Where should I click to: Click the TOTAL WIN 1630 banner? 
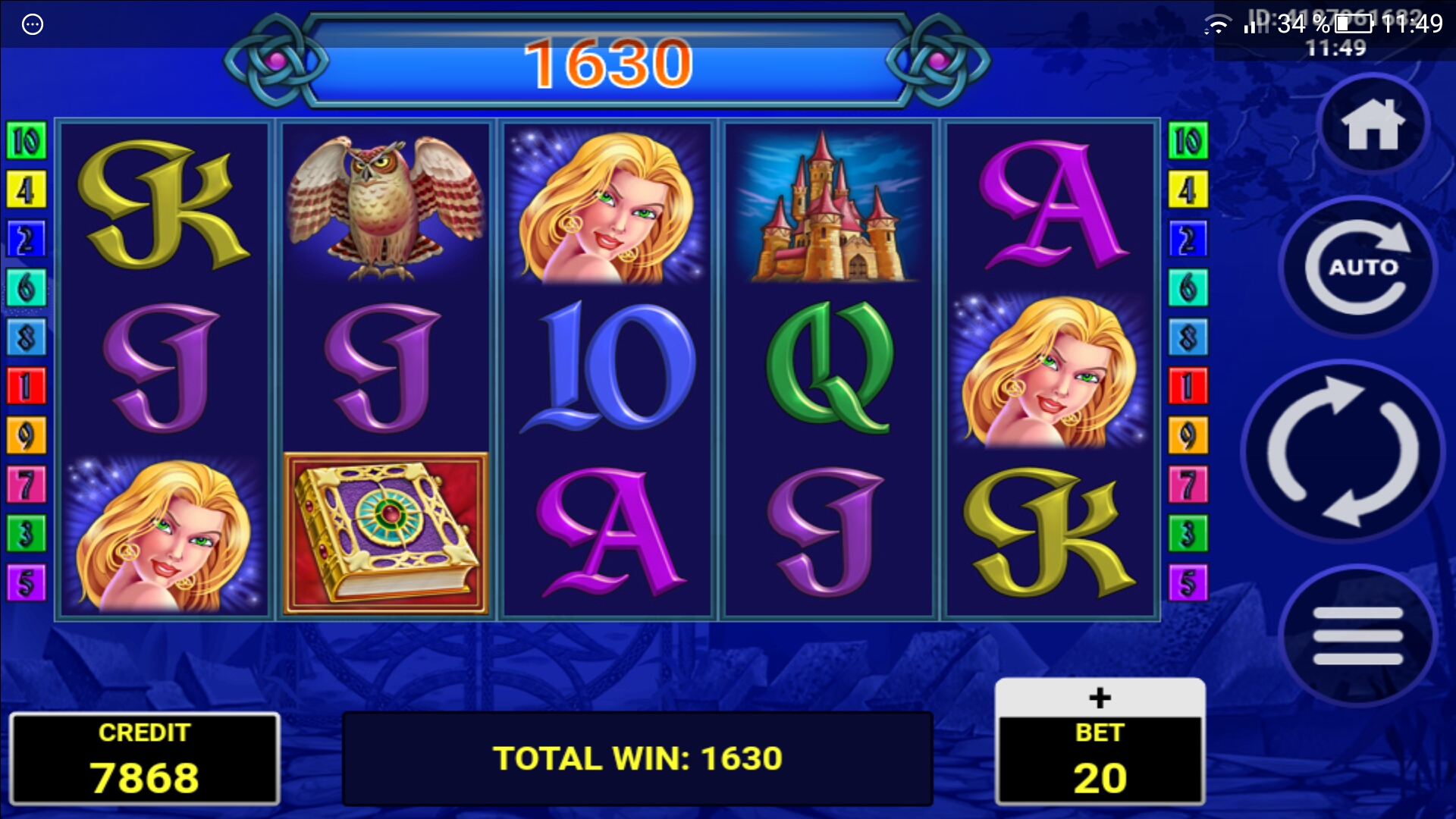coord(637,758)
